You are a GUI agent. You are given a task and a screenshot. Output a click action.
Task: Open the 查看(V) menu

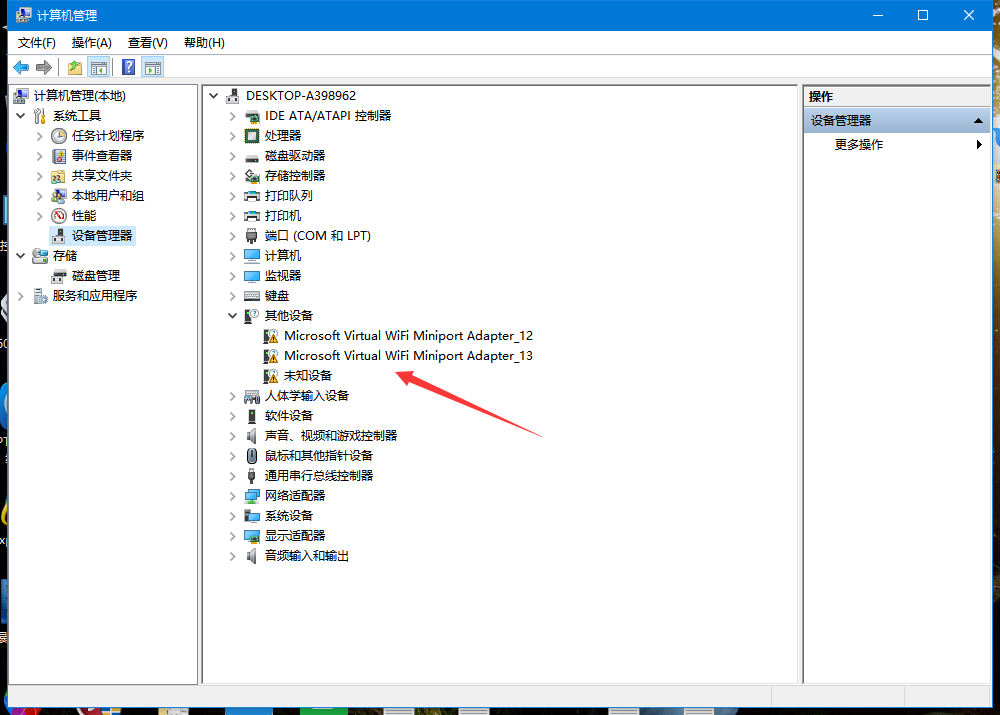[x=148, y=43]
